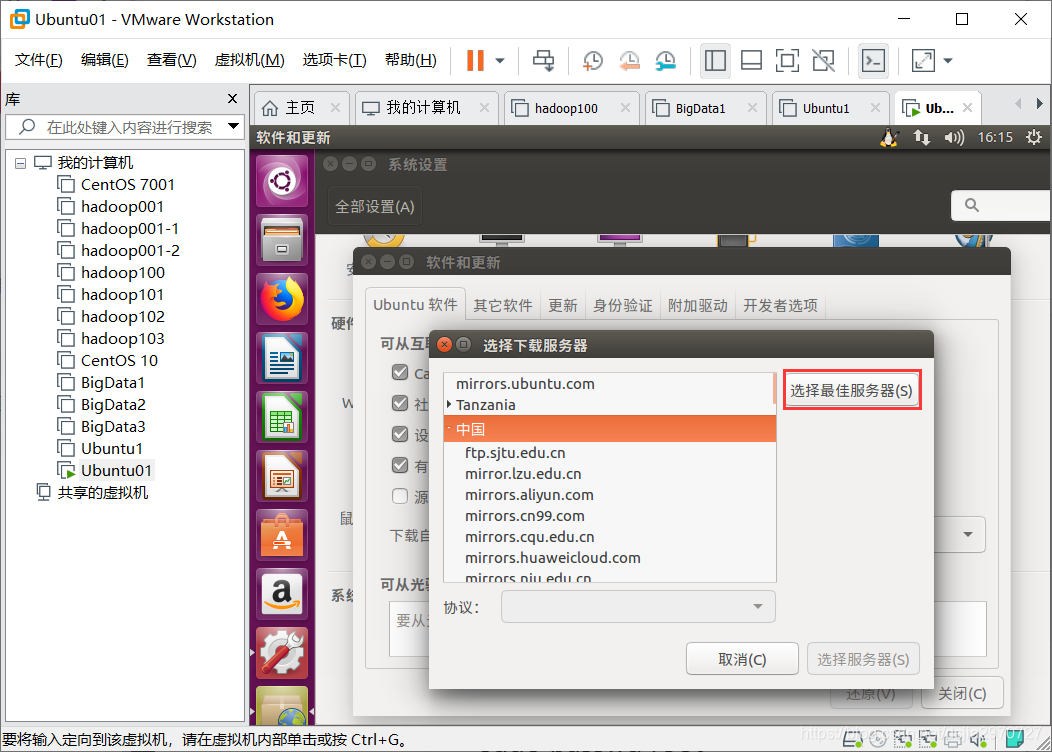Launch Firefox from the Ubuntu launcher

pos(282,299)
